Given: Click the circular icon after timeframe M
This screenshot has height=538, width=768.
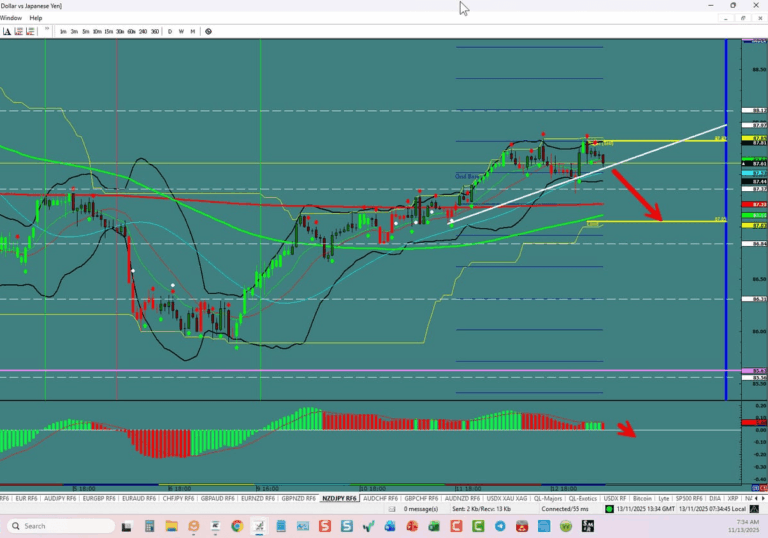Looking at the screenshot, I should click(x=209, y=31).
